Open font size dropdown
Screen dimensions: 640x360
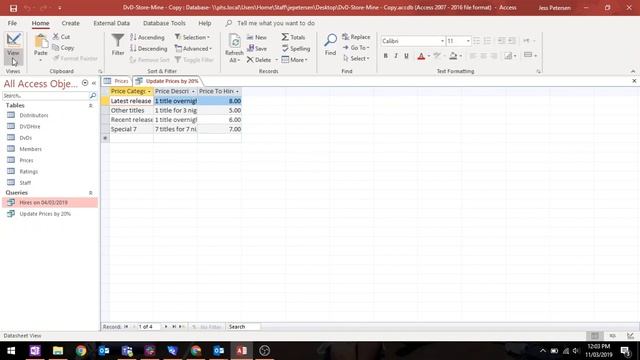click(x=468, y=41)
